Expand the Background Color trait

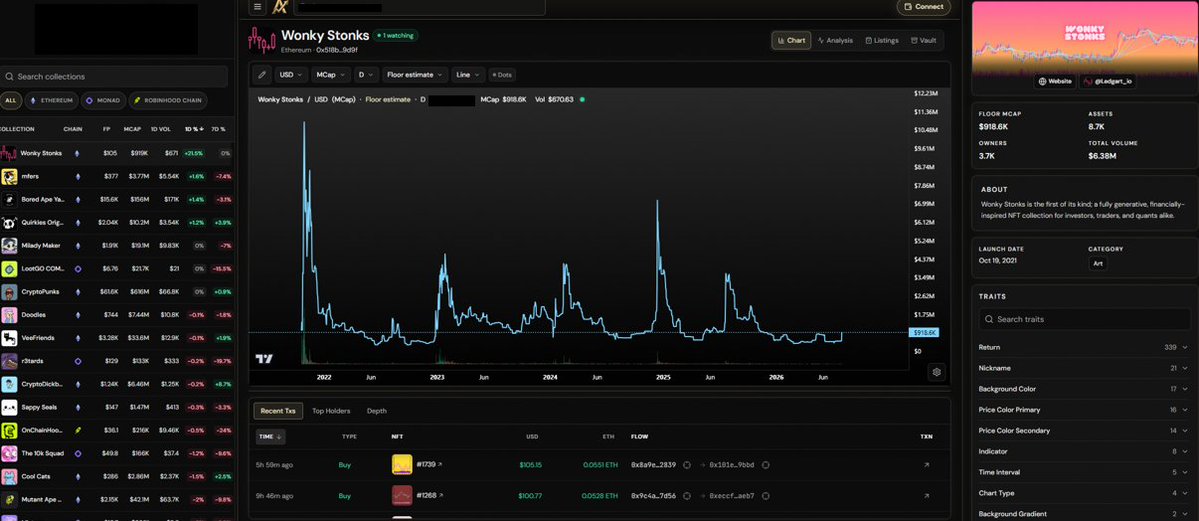point(1084,389)
